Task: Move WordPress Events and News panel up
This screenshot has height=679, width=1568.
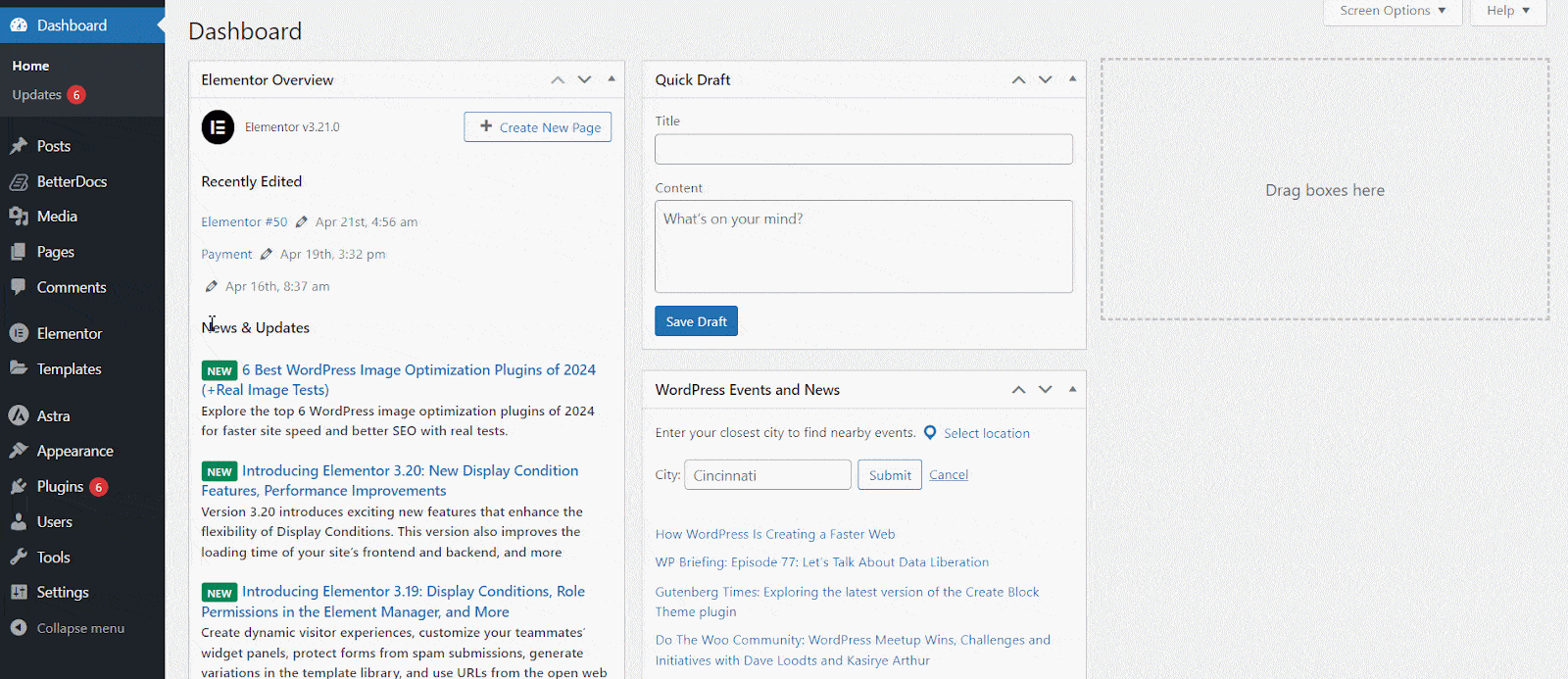Action: (1019, 389)
